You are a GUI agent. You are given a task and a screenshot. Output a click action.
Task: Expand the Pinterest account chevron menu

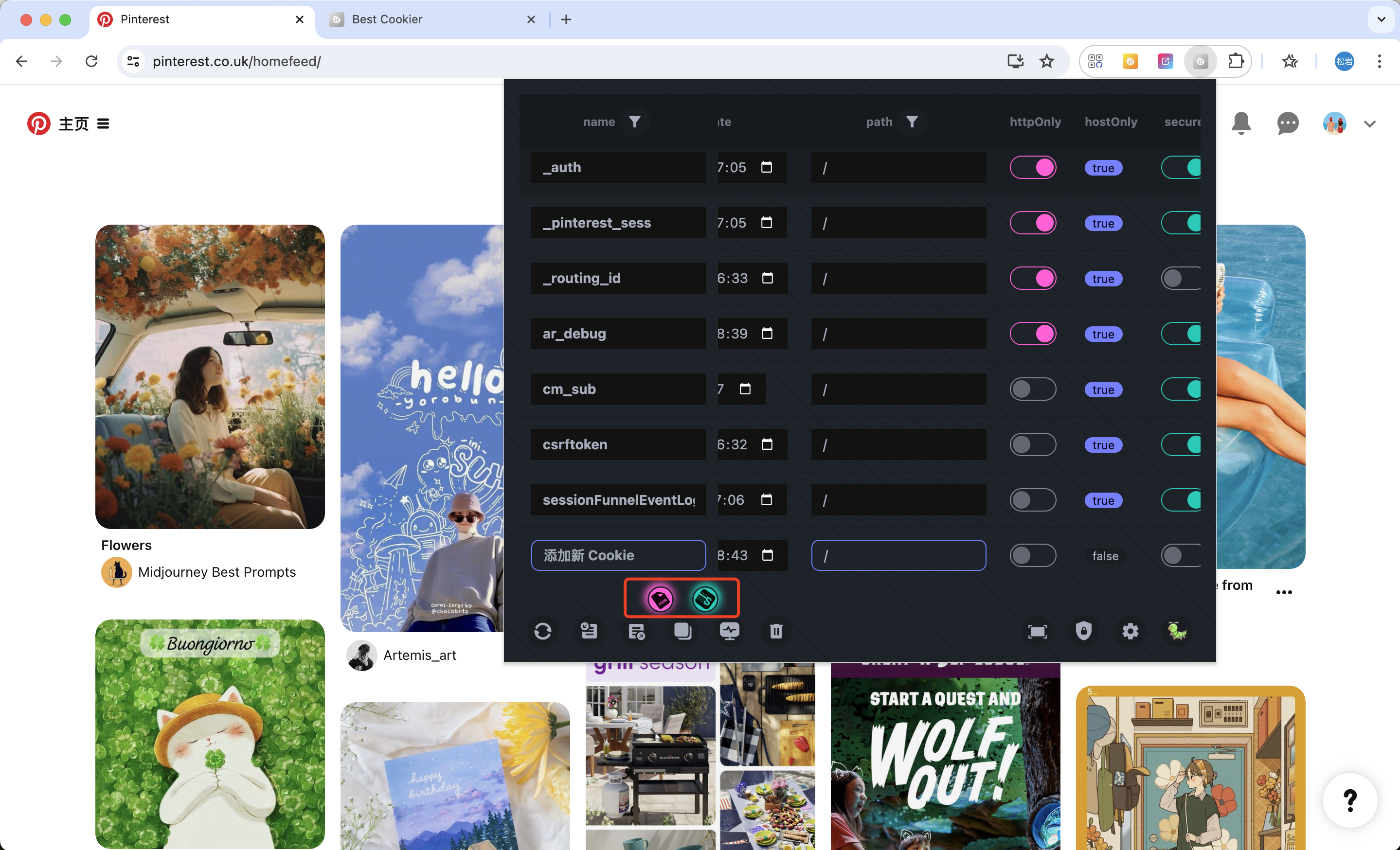coord(1369,124)
